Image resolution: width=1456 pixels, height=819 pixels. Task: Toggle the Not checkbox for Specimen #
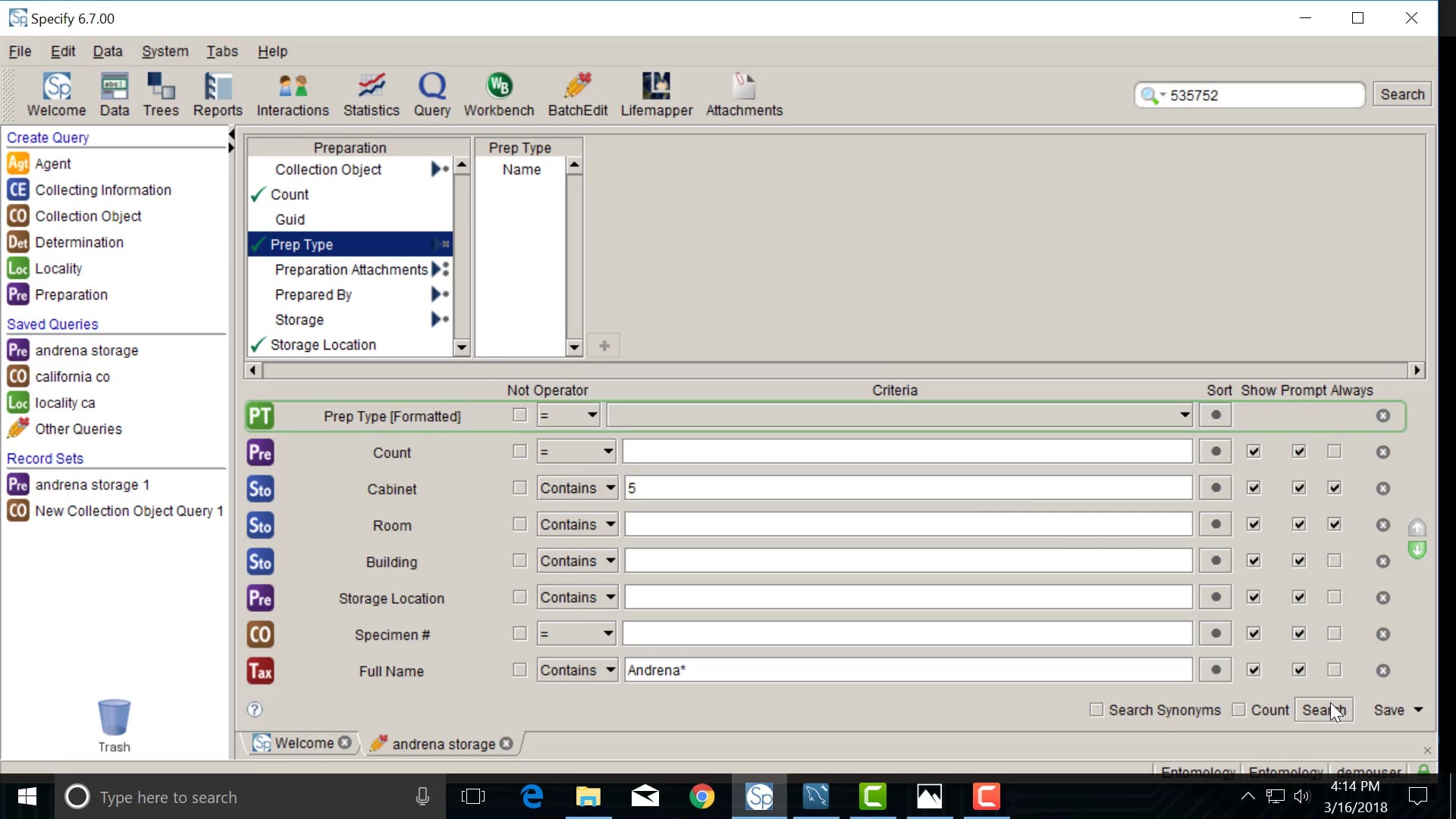(519, 634)
